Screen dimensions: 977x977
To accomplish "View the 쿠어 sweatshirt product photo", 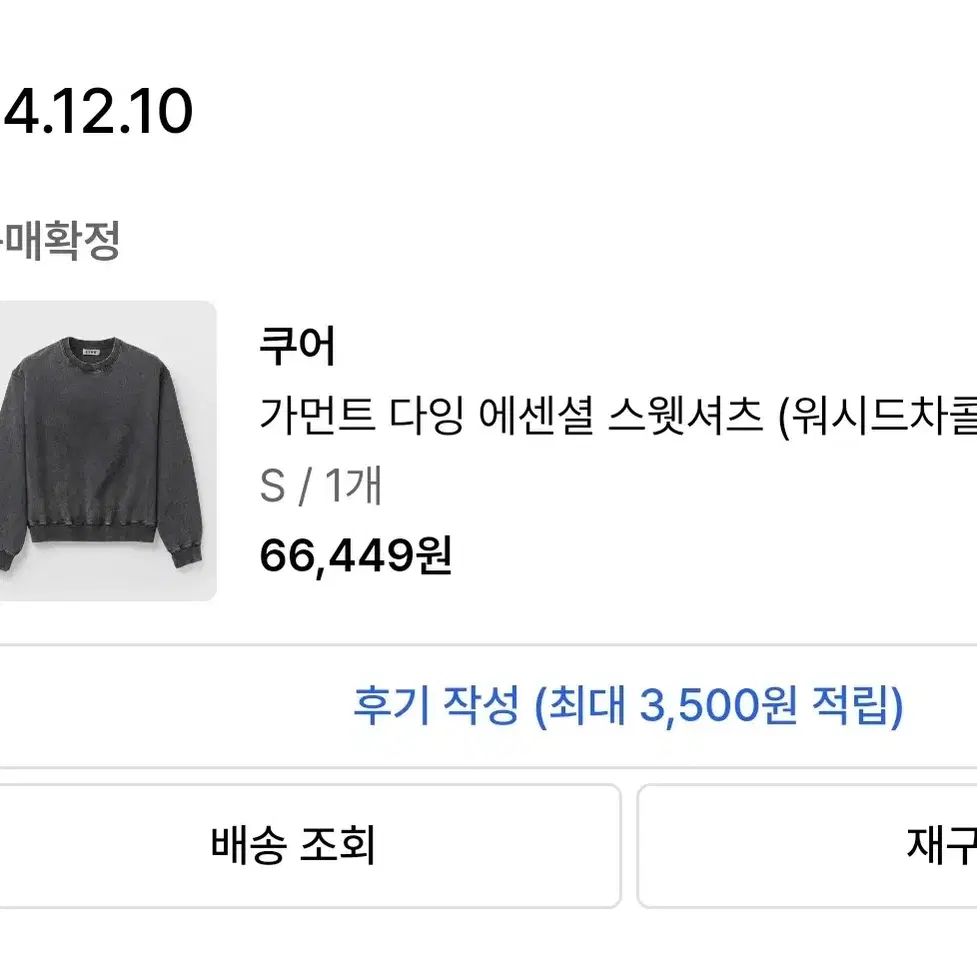I will (x=107, y=451).
